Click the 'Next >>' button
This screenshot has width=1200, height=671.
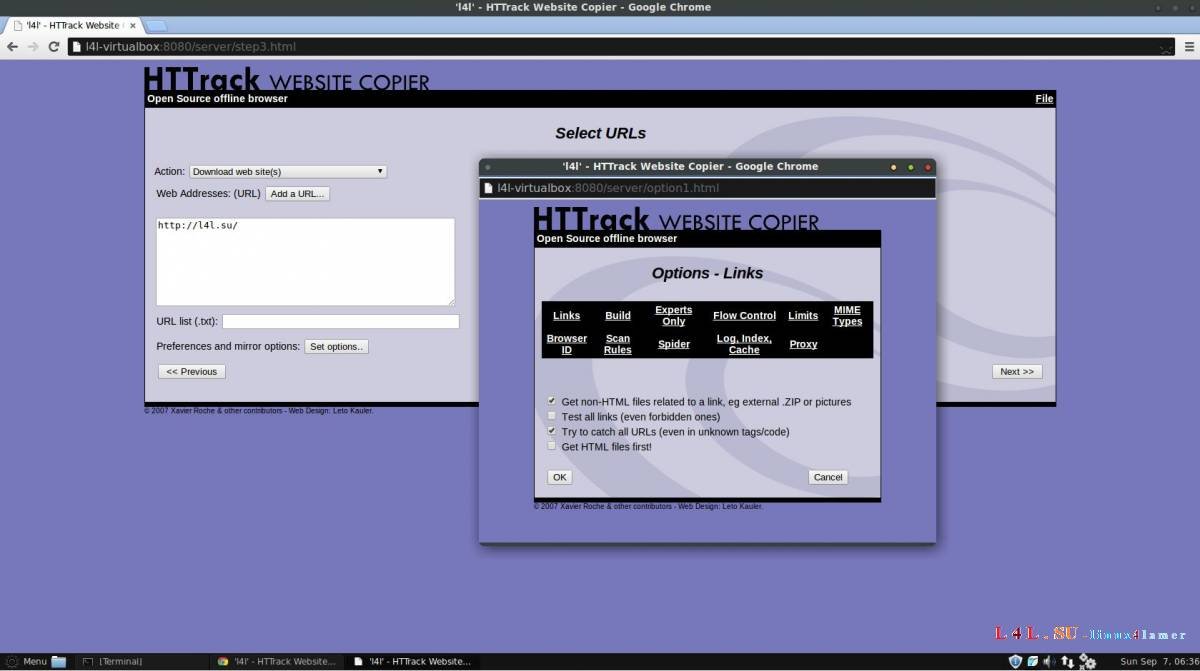click(1017, 371)
